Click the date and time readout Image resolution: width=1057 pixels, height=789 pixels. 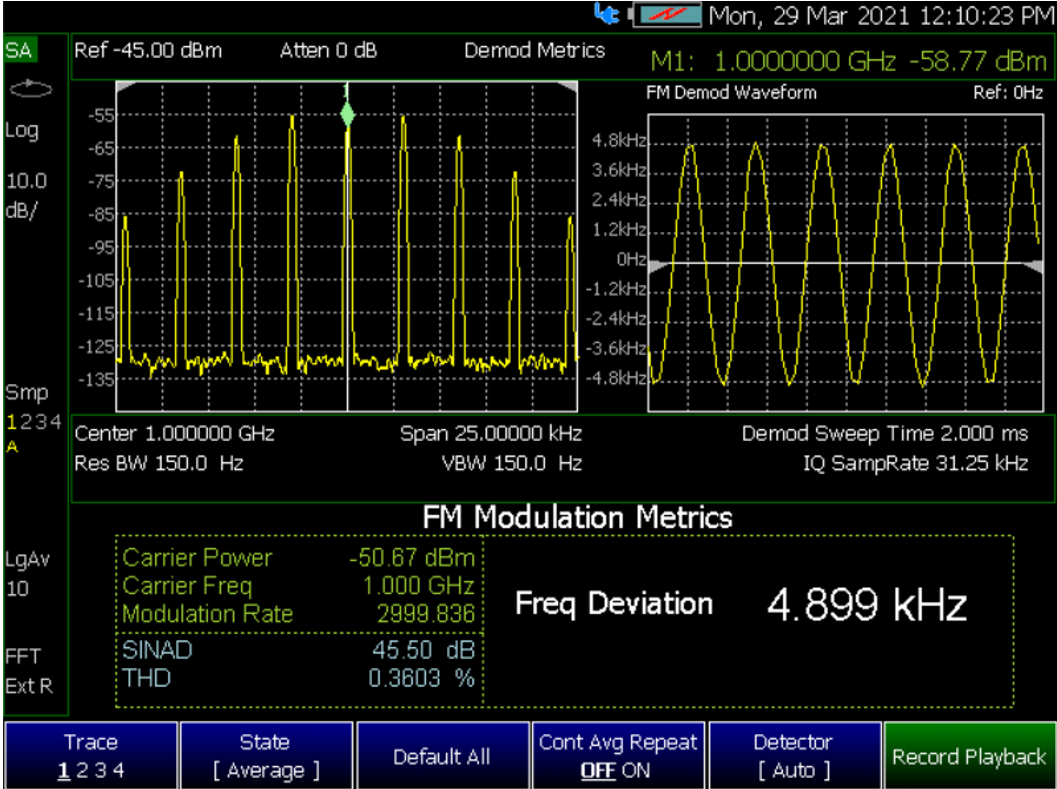(x=882, y=16)
